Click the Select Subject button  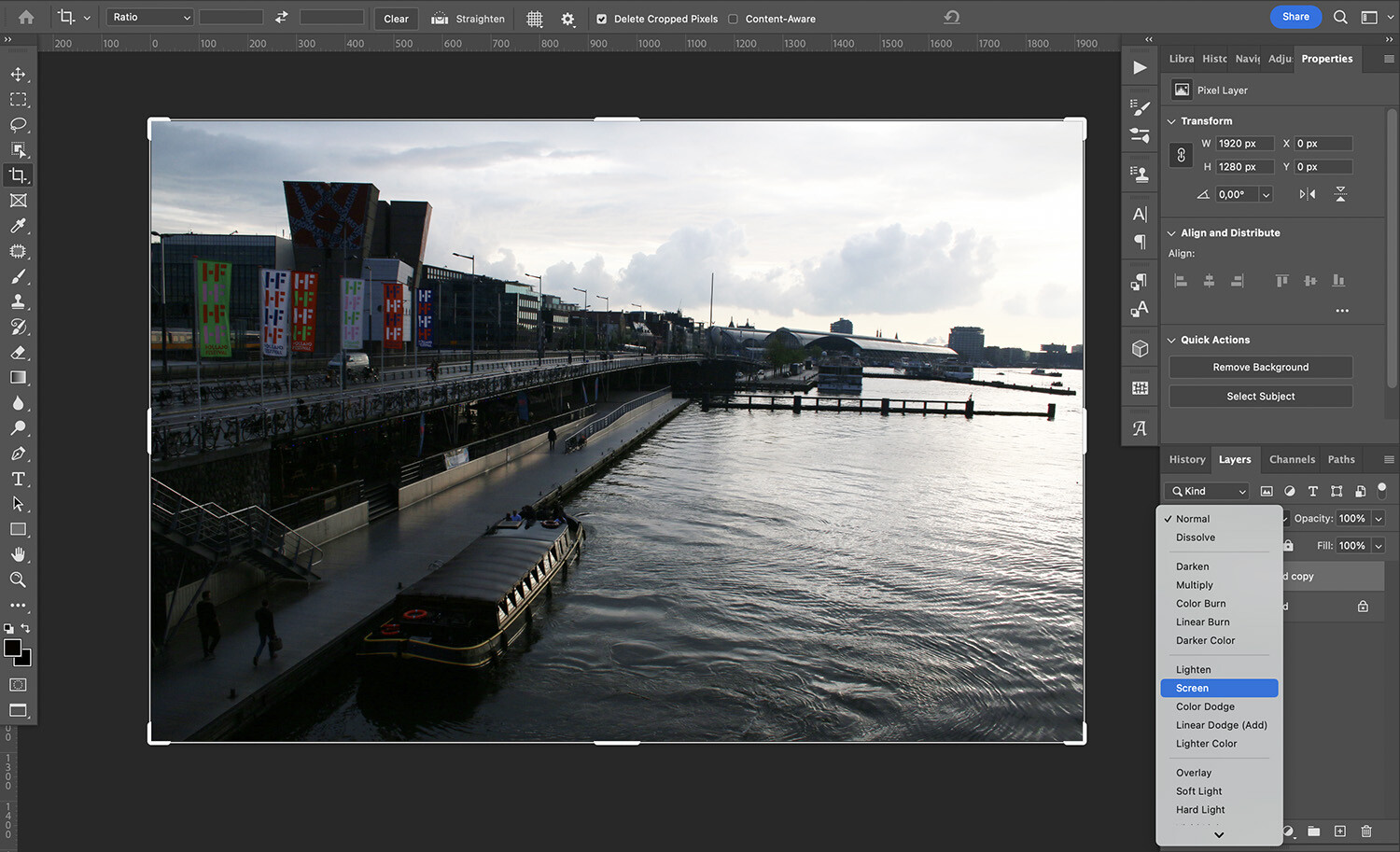click(1260, 396)
